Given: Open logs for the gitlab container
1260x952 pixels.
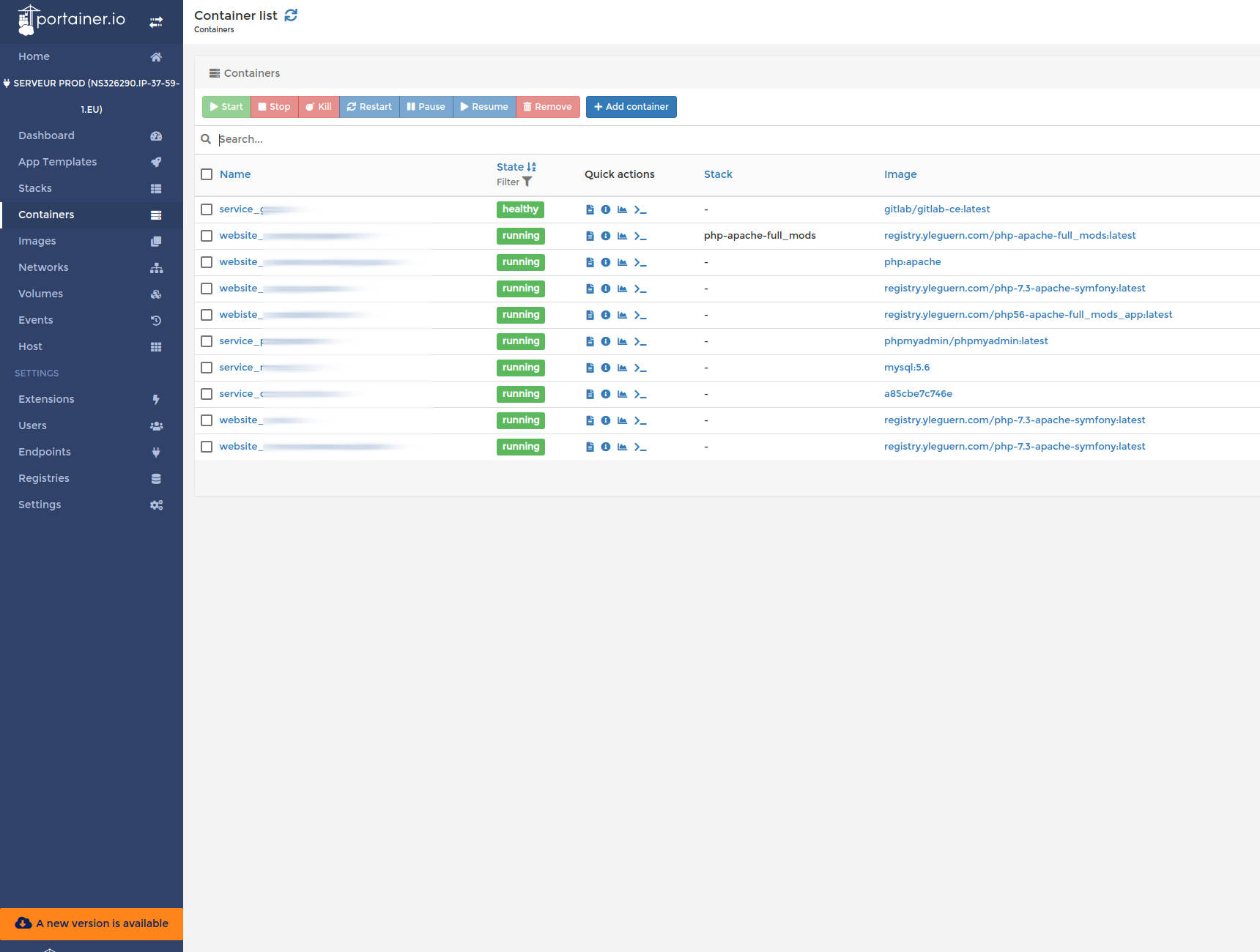Looking at the screenshot, I should [x=590, y=209].
